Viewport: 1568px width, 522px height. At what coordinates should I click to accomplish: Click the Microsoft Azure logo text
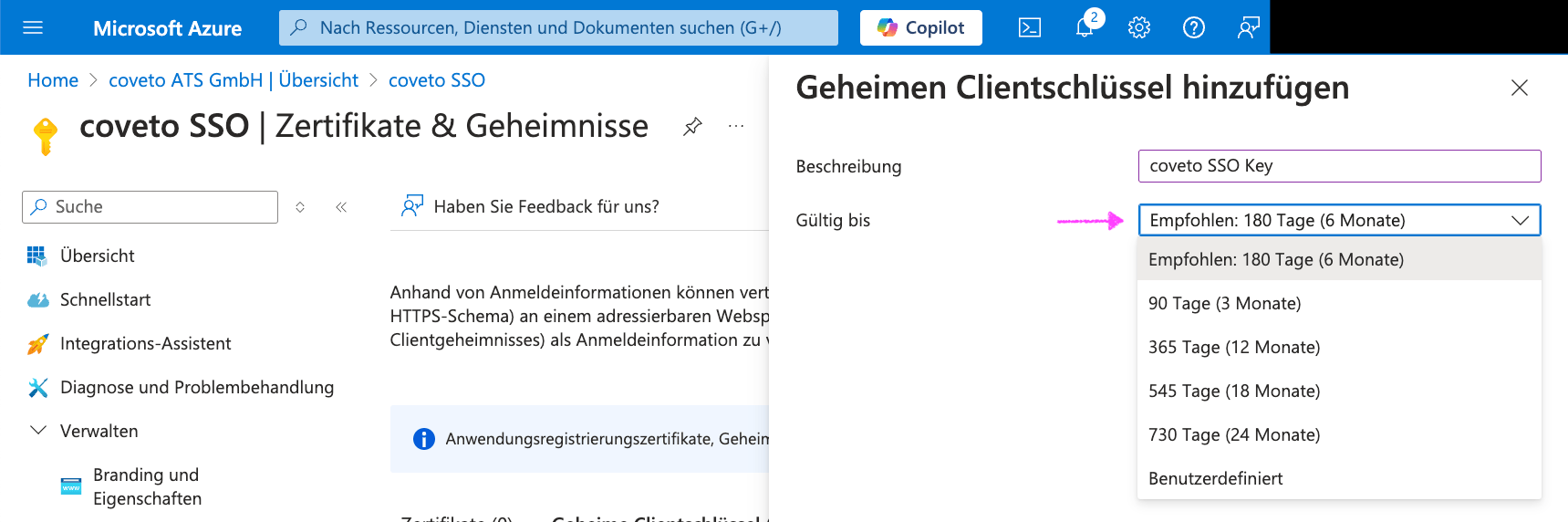167,28
